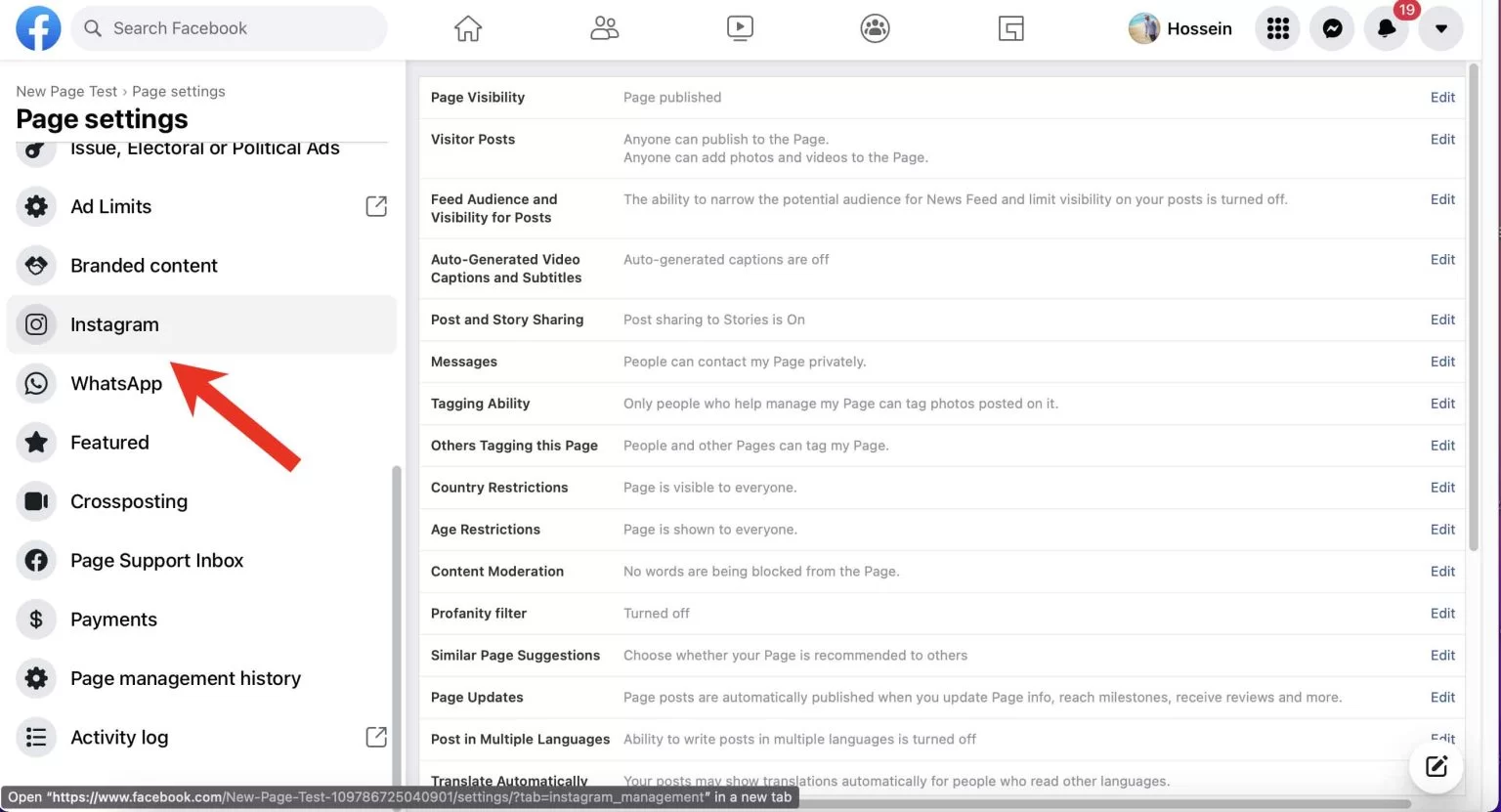Viewport: 1501px width, 812px height.
Task: Open the Watch video icon
Action: pyautogui.click(x=740, y=29)
